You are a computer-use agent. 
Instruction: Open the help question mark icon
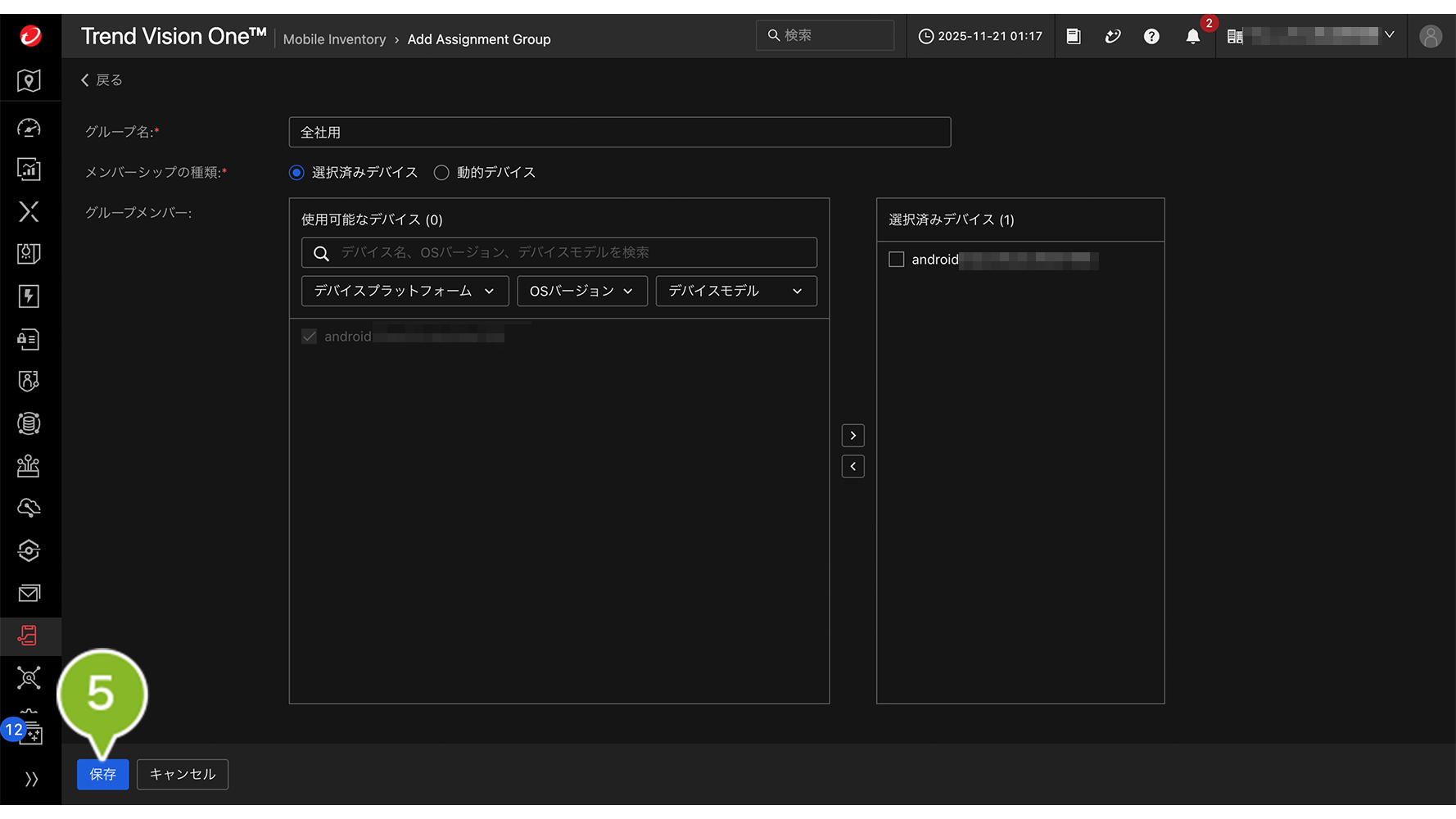[1151, 37]
